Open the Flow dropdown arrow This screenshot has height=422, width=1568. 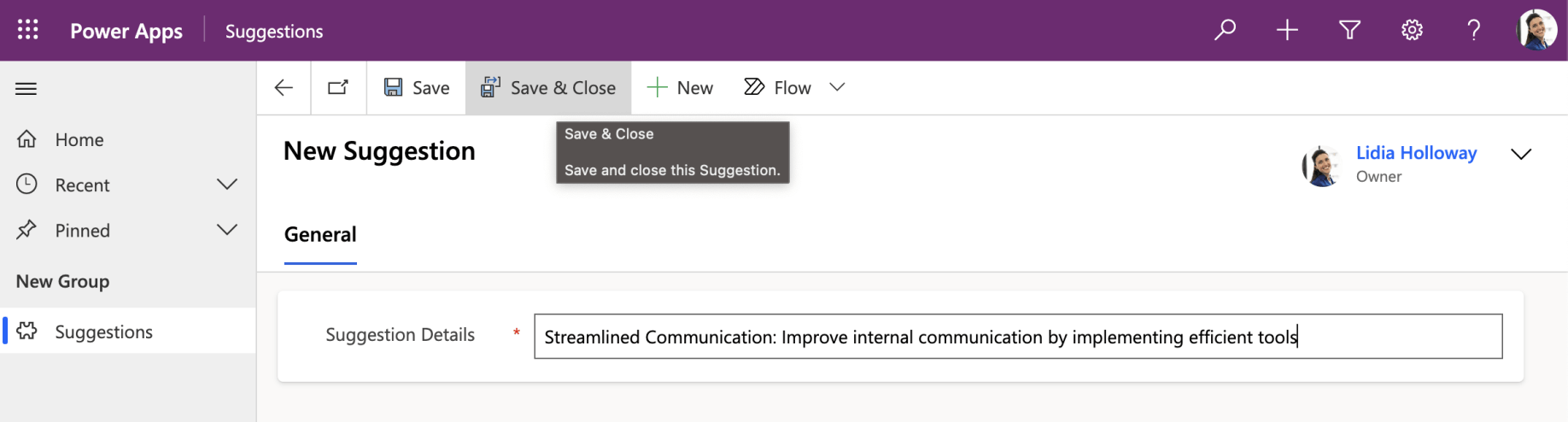click(x=837, y=87)
